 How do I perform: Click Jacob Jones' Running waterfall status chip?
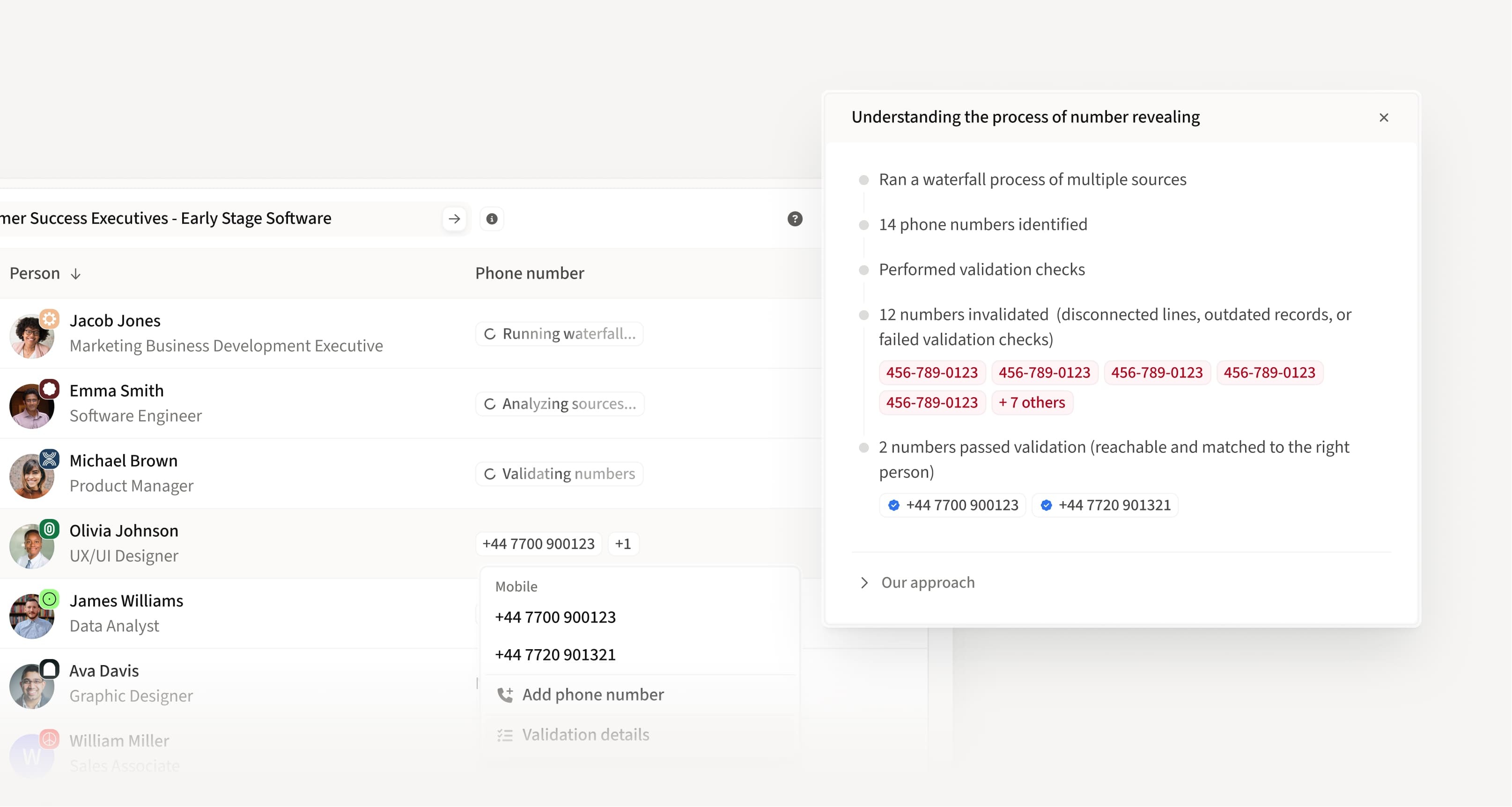coord(560,334)
